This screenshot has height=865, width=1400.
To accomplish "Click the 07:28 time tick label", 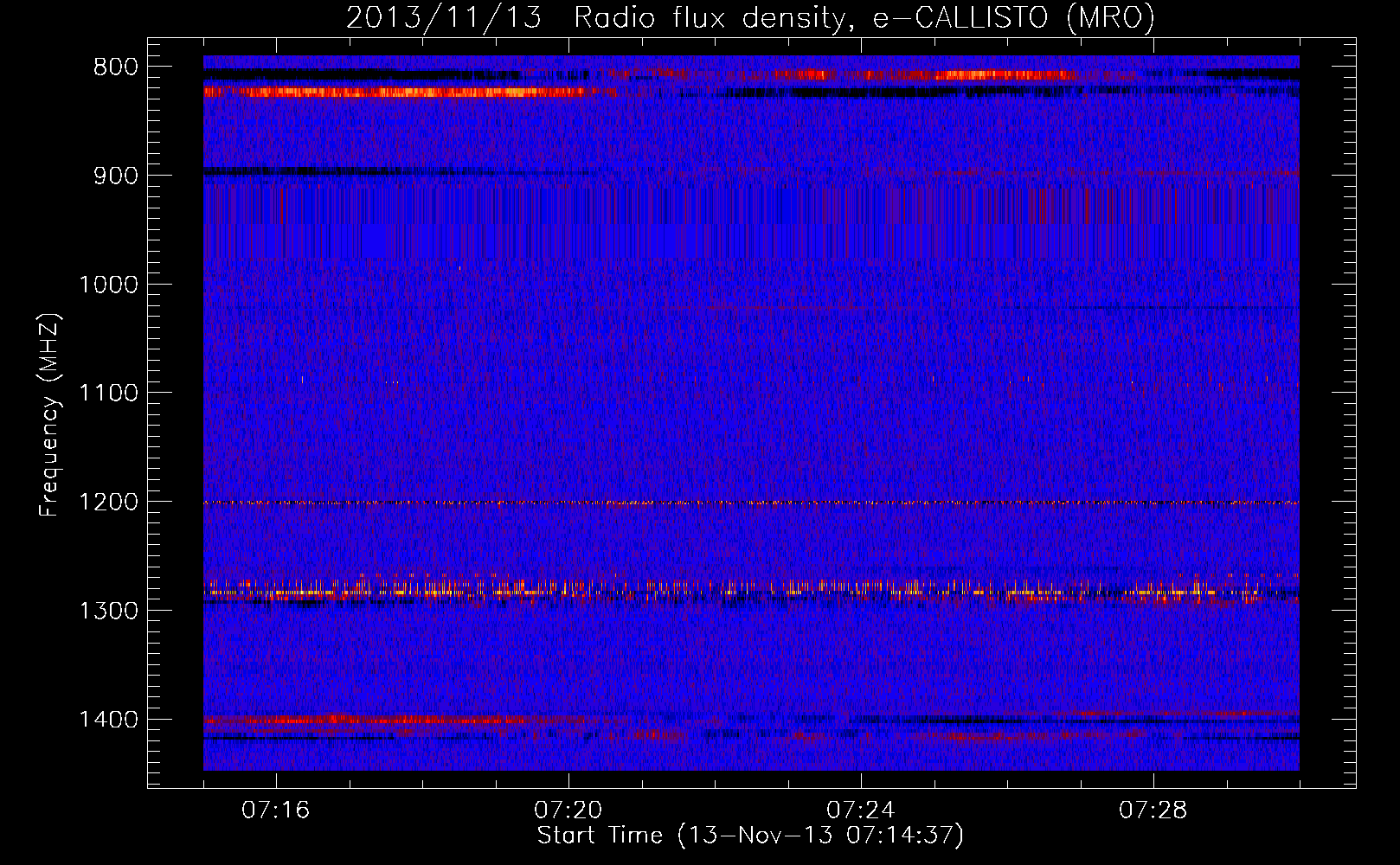I will (x=1153, y=811).
